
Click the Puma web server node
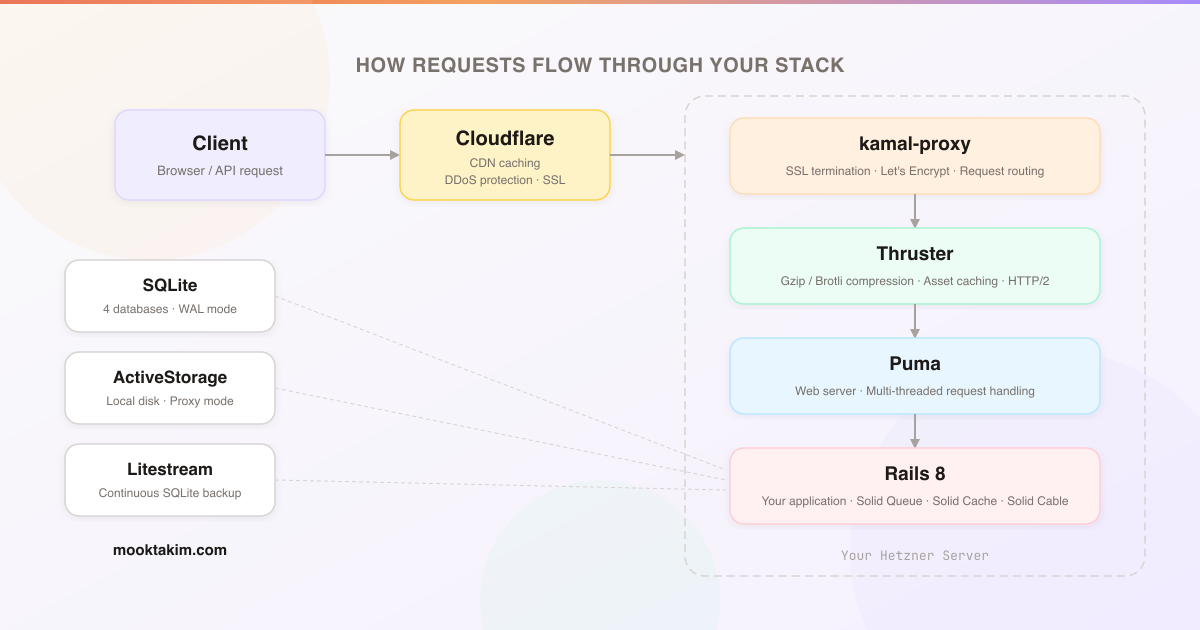tap(914, 375)
